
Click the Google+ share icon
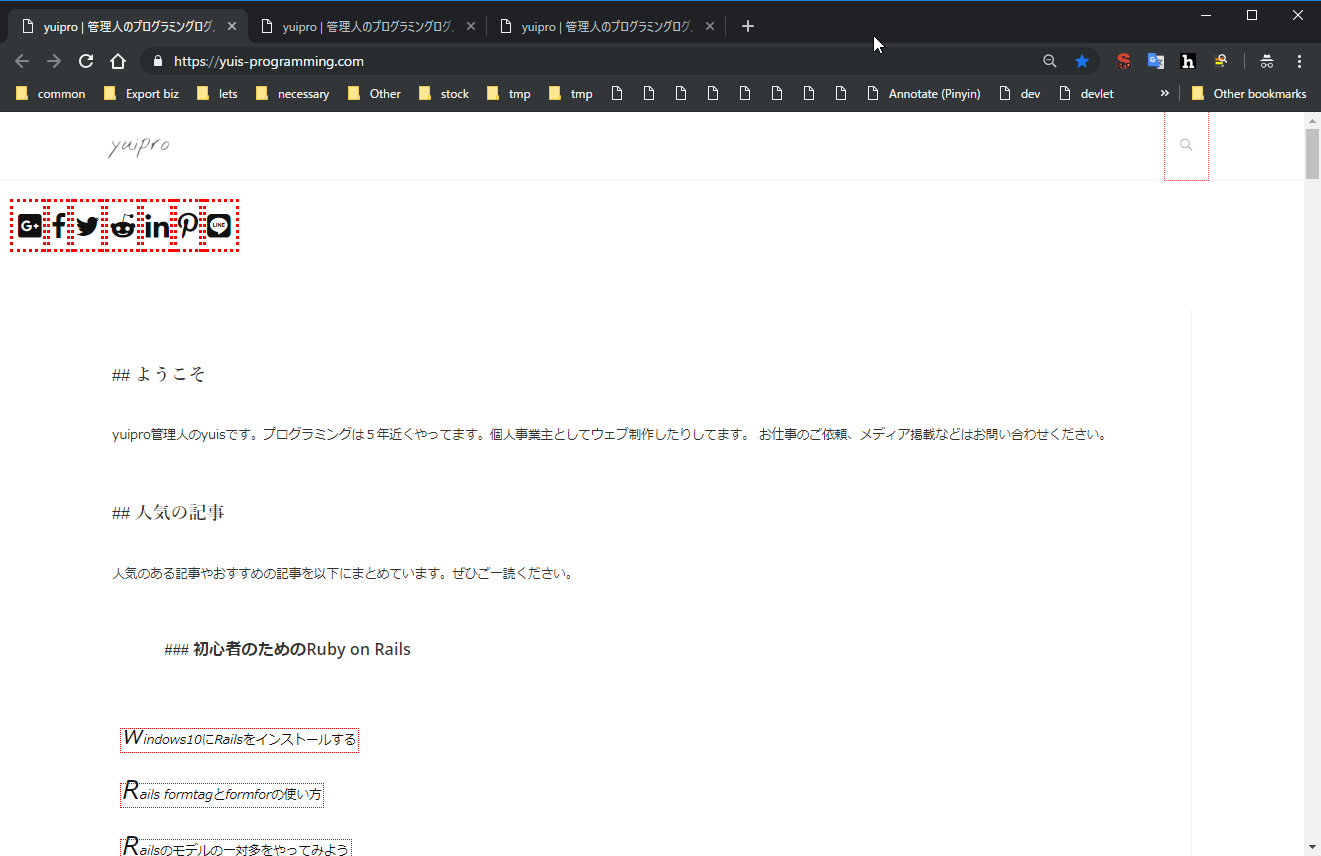[x=29, y=226]
